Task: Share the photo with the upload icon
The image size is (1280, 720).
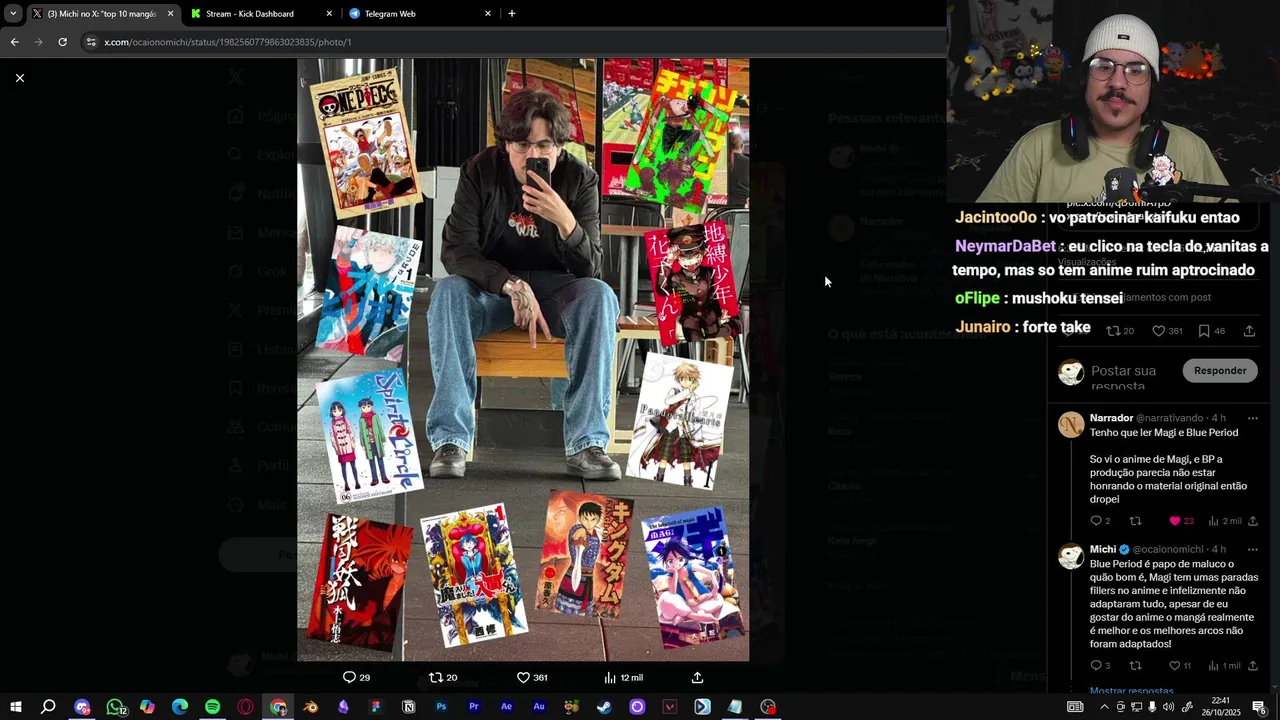Action: coord(698,677)
